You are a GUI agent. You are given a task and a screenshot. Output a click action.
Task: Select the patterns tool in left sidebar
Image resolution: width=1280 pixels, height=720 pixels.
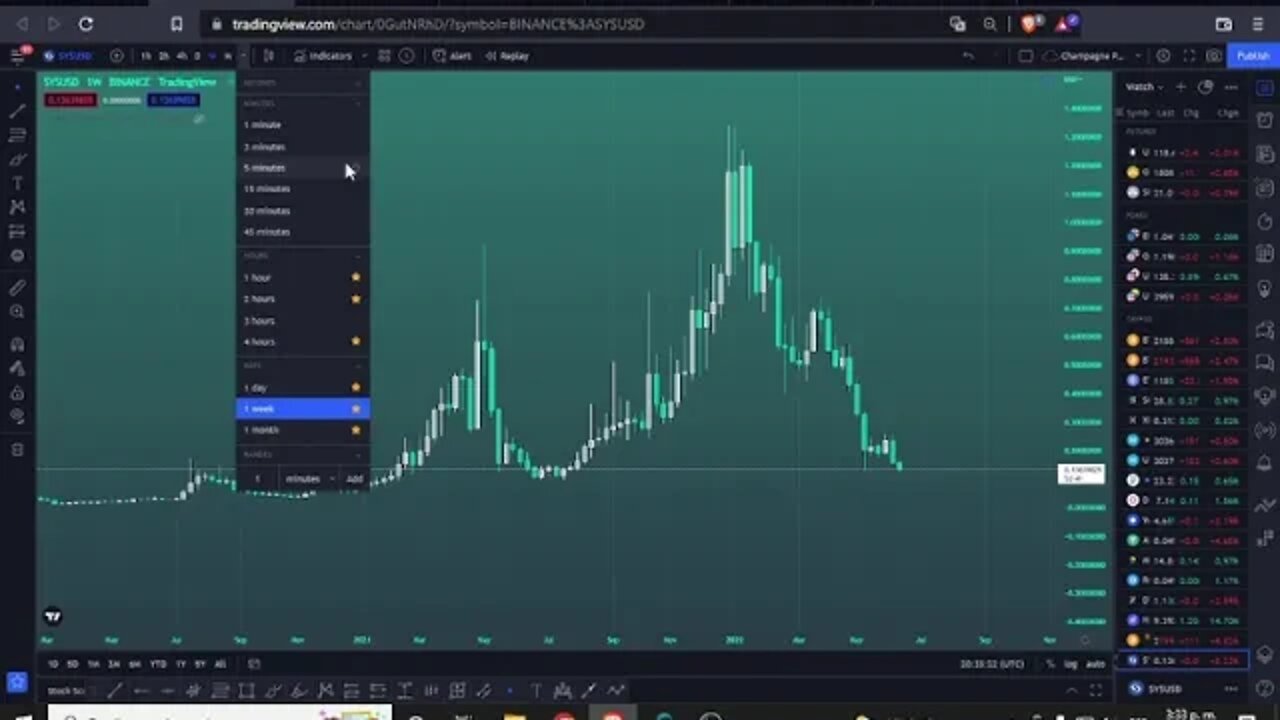(17, 208)
